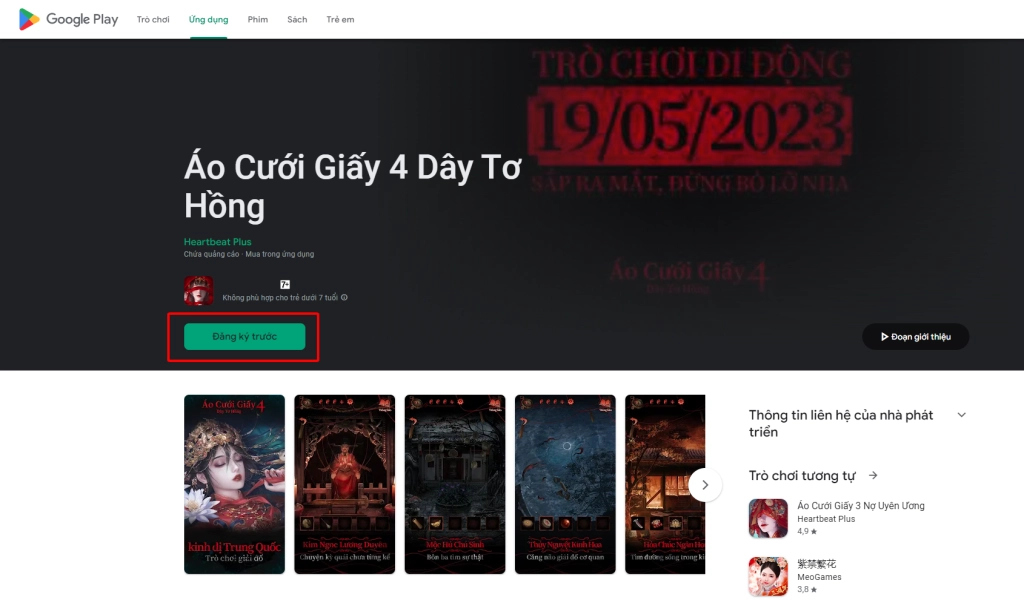
Task: Select the Ứng dụng tab
Action: pos(208,20)
